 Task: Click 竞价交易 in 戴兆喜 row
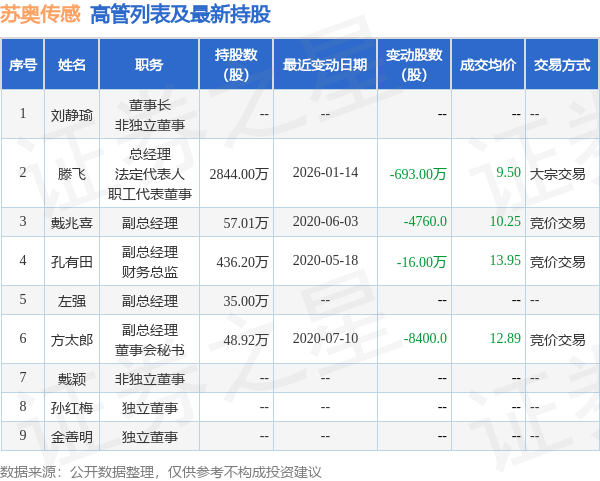pyautogui.click(x=558, y=223)
